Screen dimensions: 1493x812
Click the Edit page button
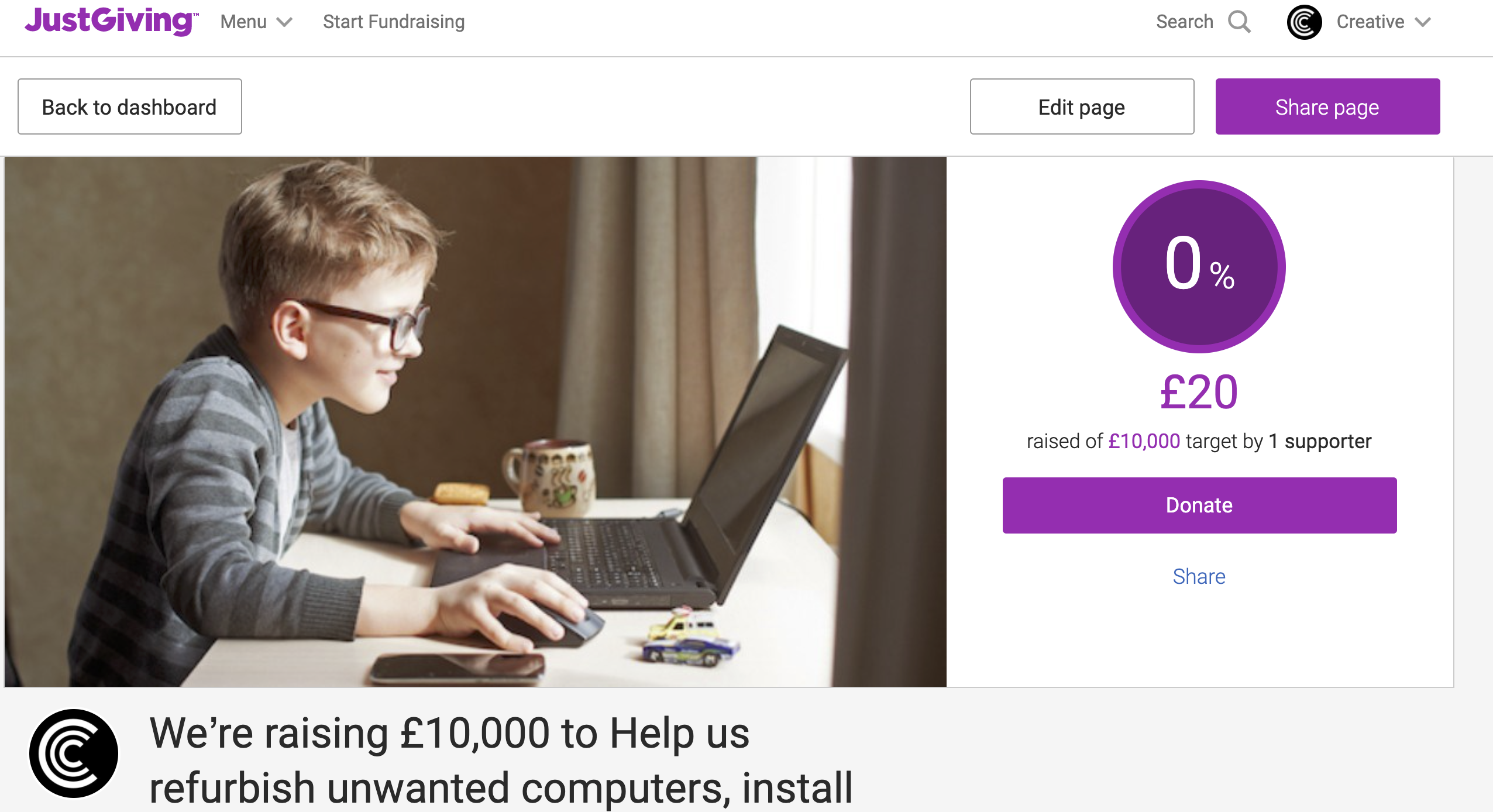coord(1082,106)
